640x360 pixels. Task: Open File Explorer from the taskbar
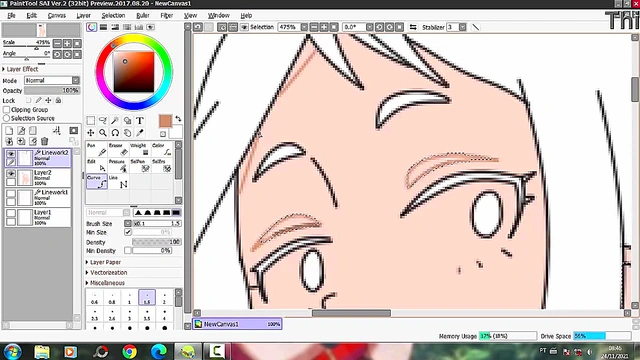point(42,351)
